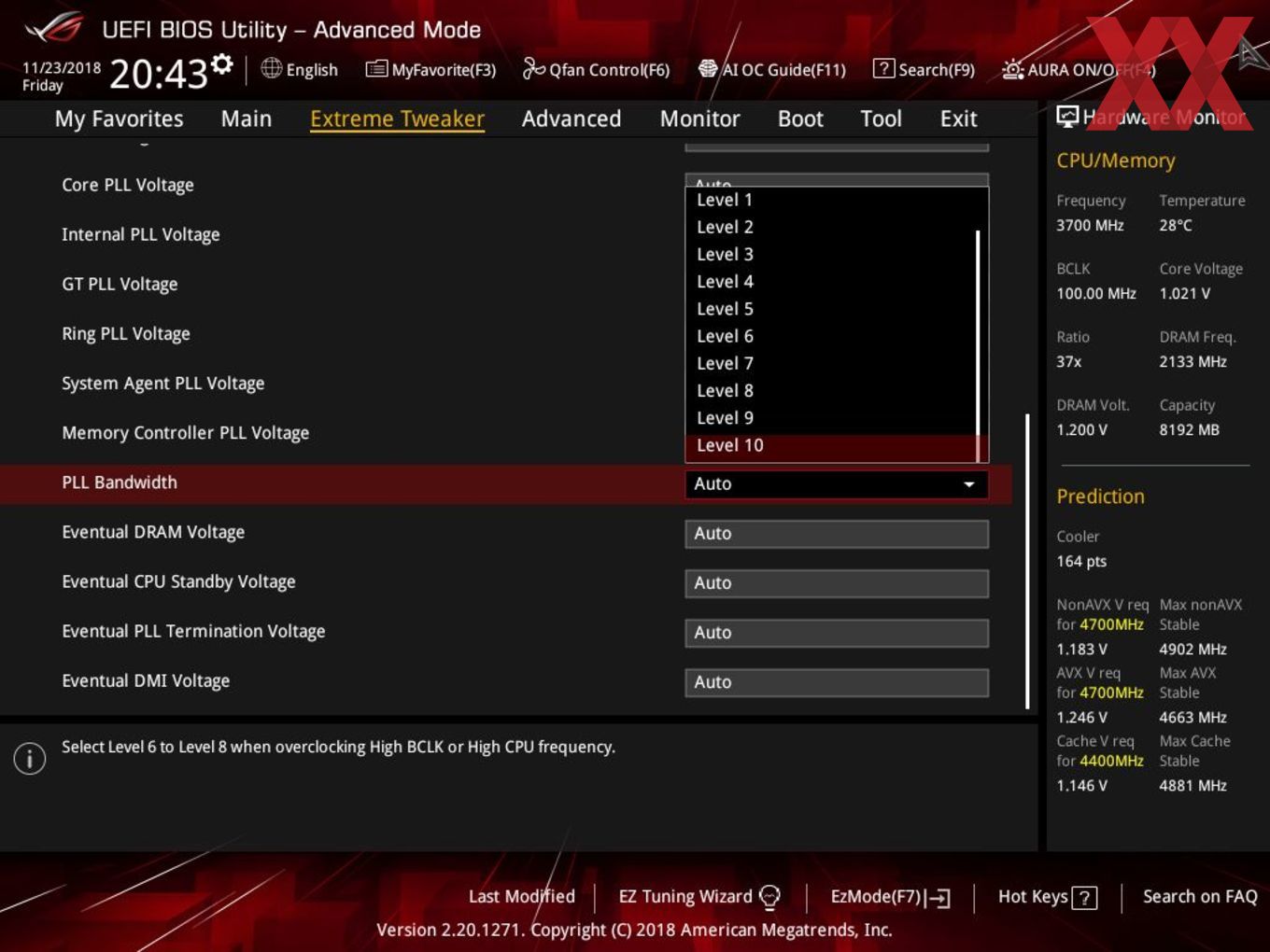Choose Level 2 in dropdown list
This screenshot has width=1270, height=952.
[830, 227]
